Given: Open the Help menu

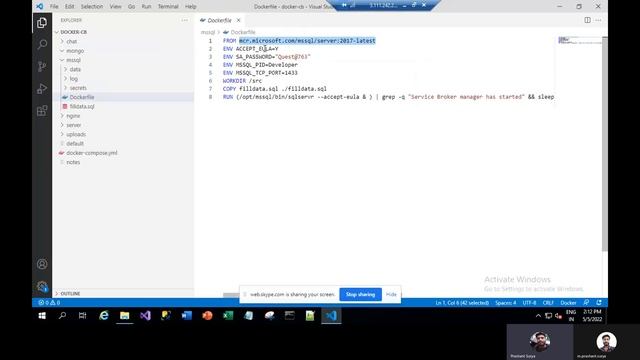Looking at the screenshot, I should 191,7.
